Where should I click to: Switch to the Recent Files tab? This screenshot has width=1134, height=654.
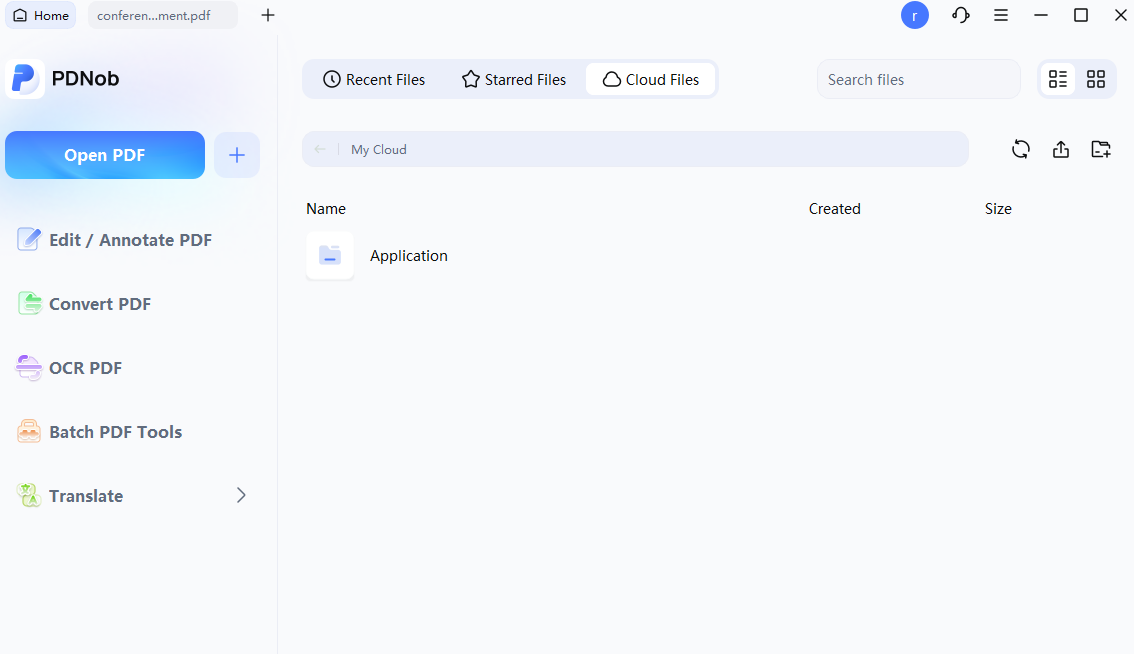click(374, 80)
